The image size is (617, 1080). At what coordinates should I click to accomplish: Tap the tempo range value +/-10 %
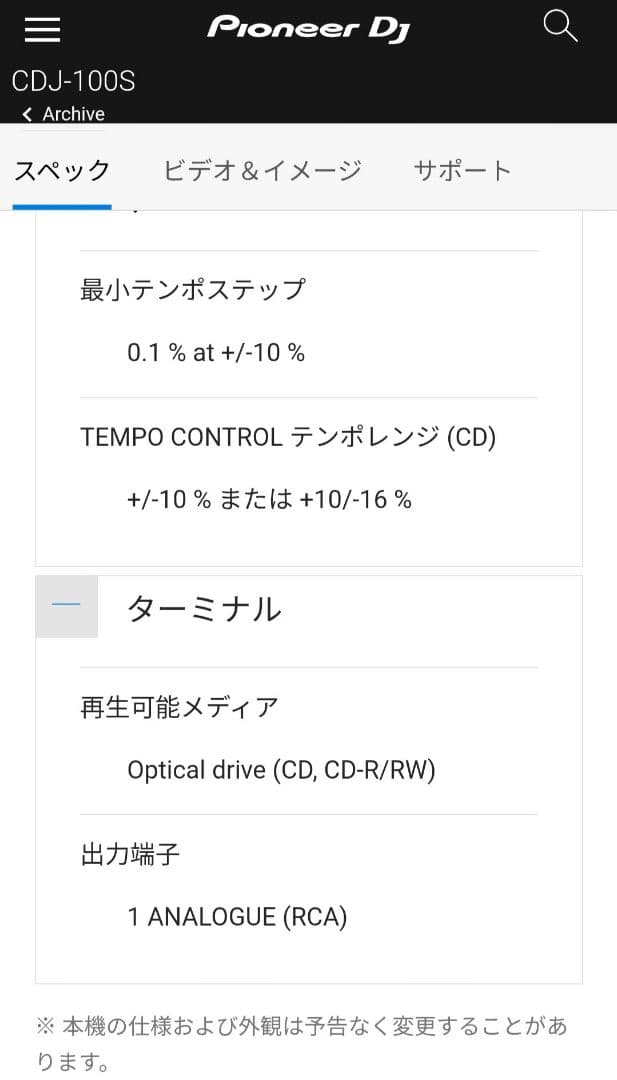click(x=270, y=499)
